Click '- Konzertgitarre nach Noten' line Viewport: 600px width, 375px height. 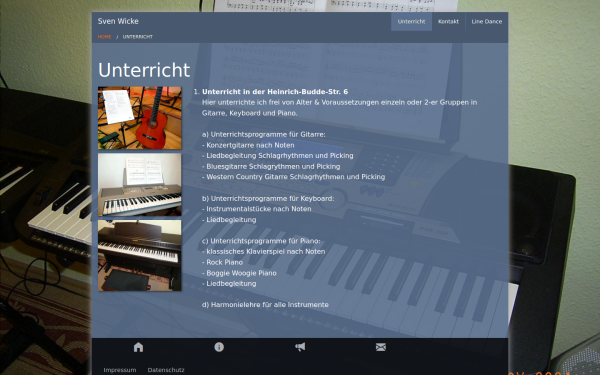click(x=248, y=145)
